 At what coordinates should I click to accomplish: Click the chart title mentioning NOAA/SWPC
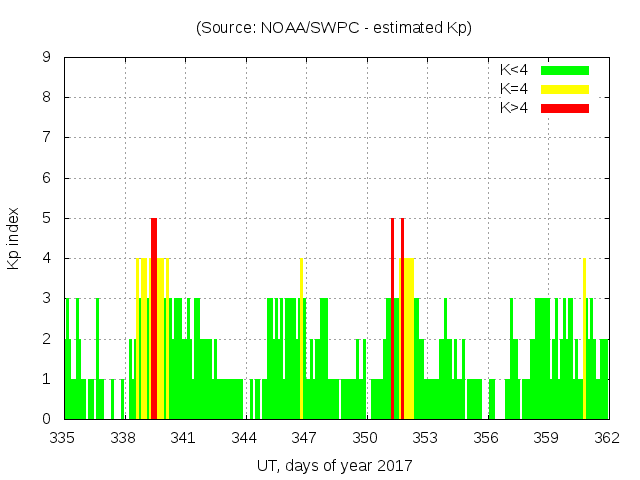[x=334, y=28]
